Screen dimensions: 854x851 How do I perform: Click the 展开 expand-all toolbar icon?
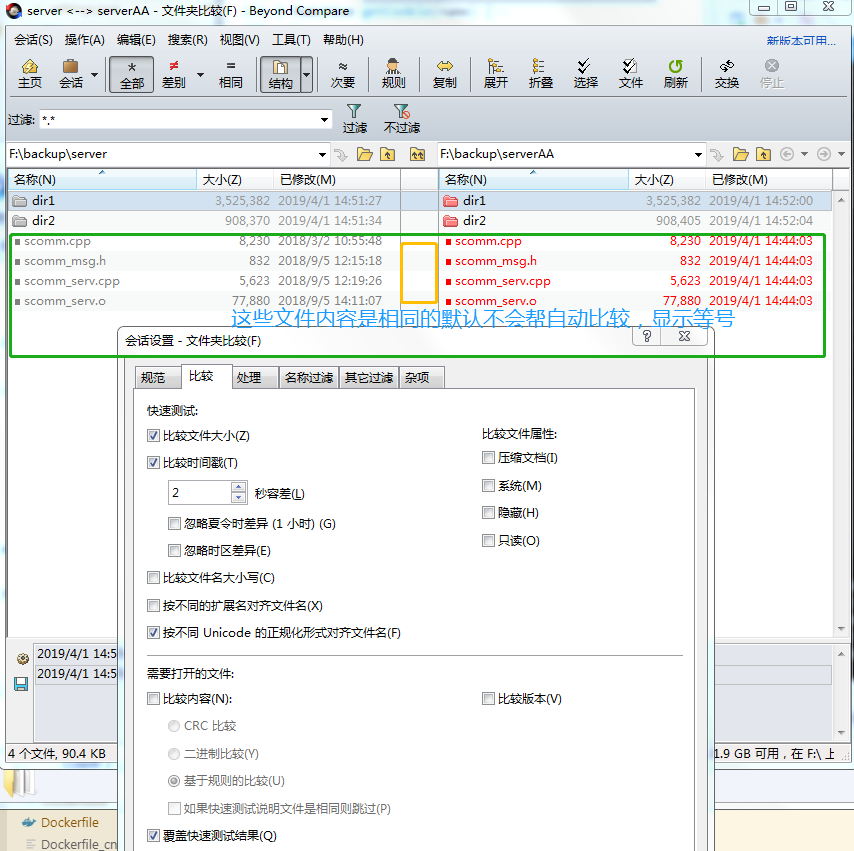pos(496,74)
